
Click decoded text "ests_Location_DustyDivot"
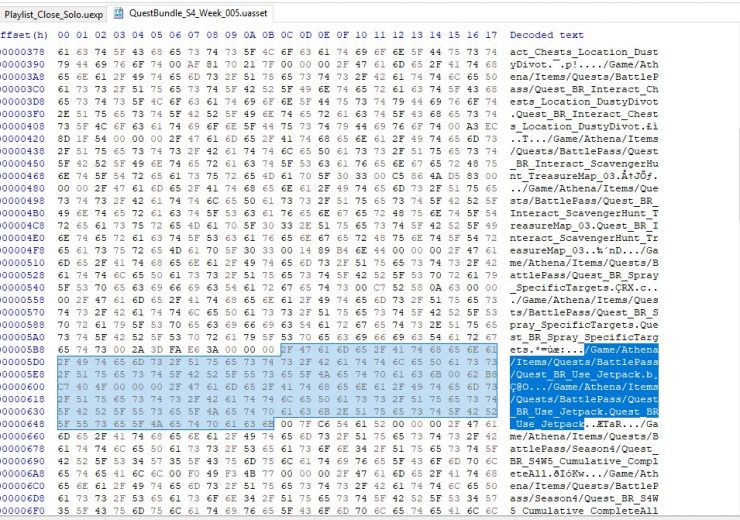click(x=584, y=101)
